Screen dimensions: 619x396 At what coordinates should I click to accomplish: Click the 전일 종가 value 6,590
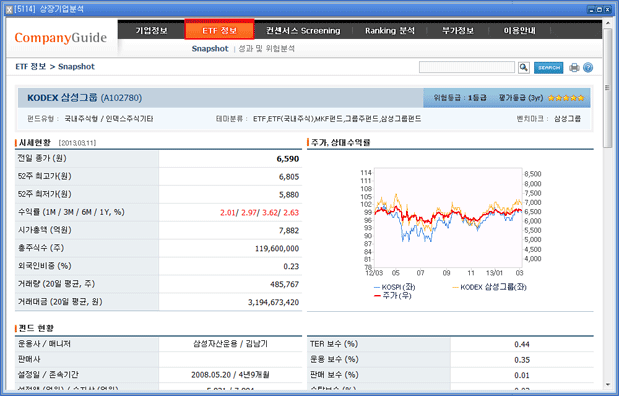[287, 159]
